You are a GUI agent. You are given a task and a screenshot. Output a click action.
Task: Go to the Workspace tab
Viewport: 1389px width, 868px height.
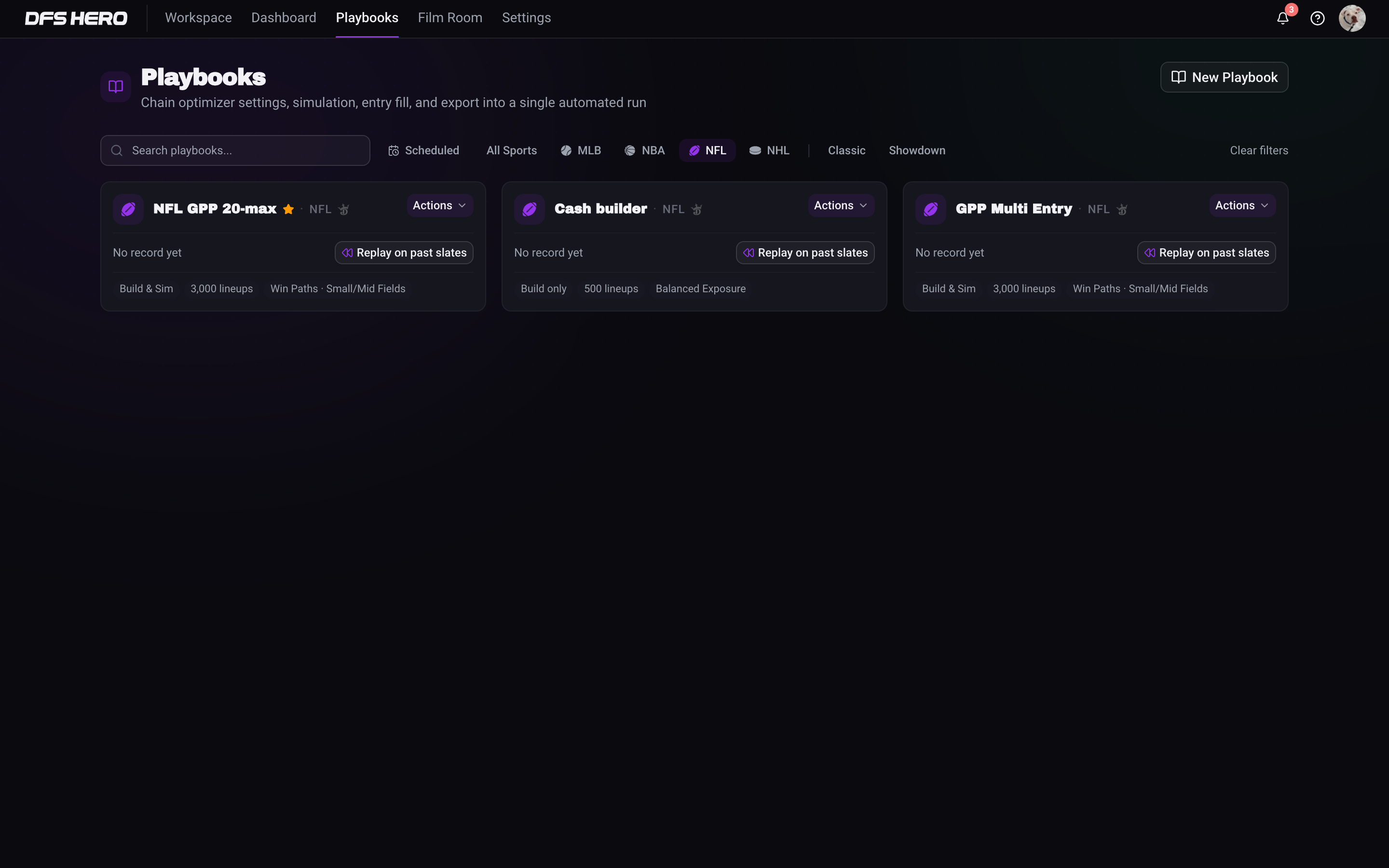pos(198,18)
